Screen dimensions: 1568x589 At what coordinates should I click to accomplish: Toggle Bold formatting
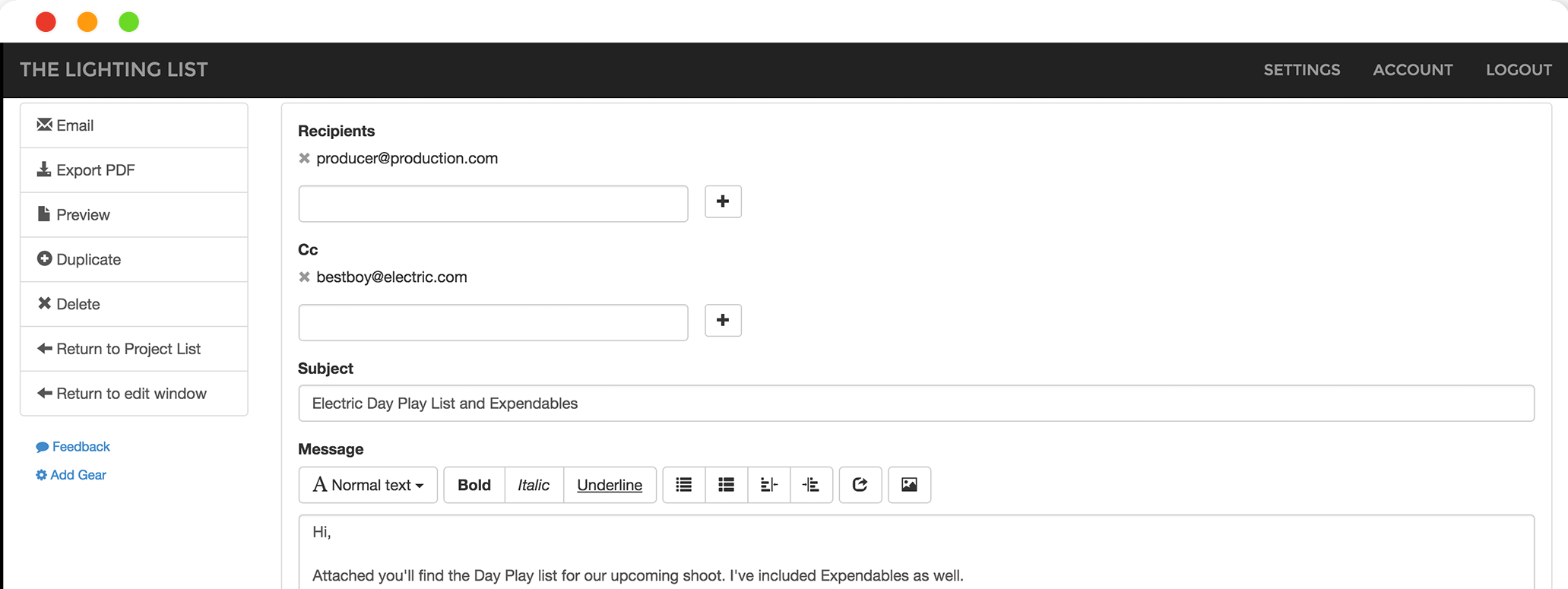coord(474,485)
